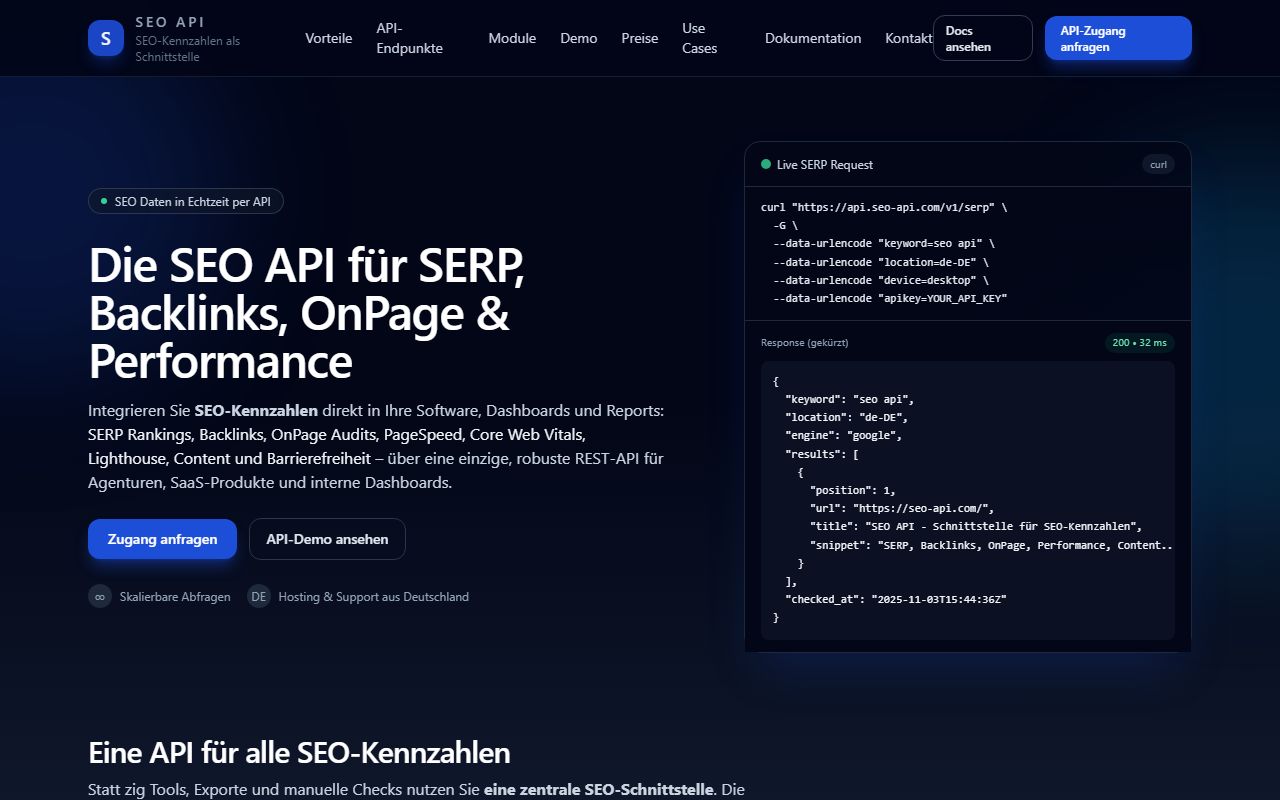The image size is (1280, 800).
Task: Click the SEO API brand name
Action: pyautogui.click(x=170, y=22)
